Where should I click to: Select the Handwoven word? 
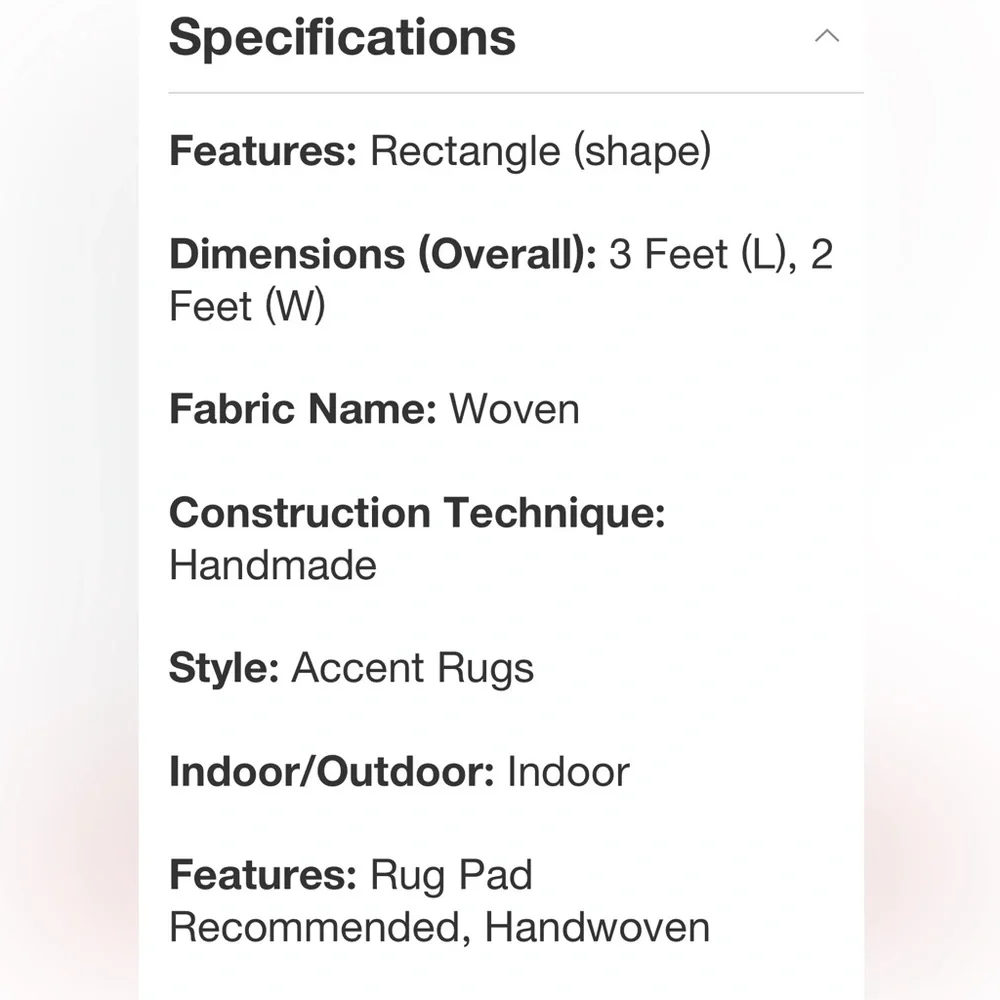coord(597,927)
